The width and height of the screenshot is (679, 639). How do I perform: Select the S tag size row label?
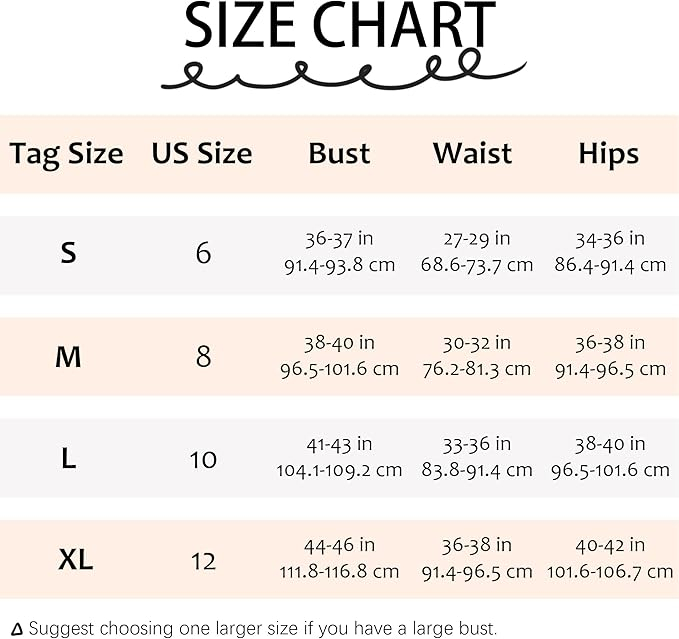(x=67, y=253)
